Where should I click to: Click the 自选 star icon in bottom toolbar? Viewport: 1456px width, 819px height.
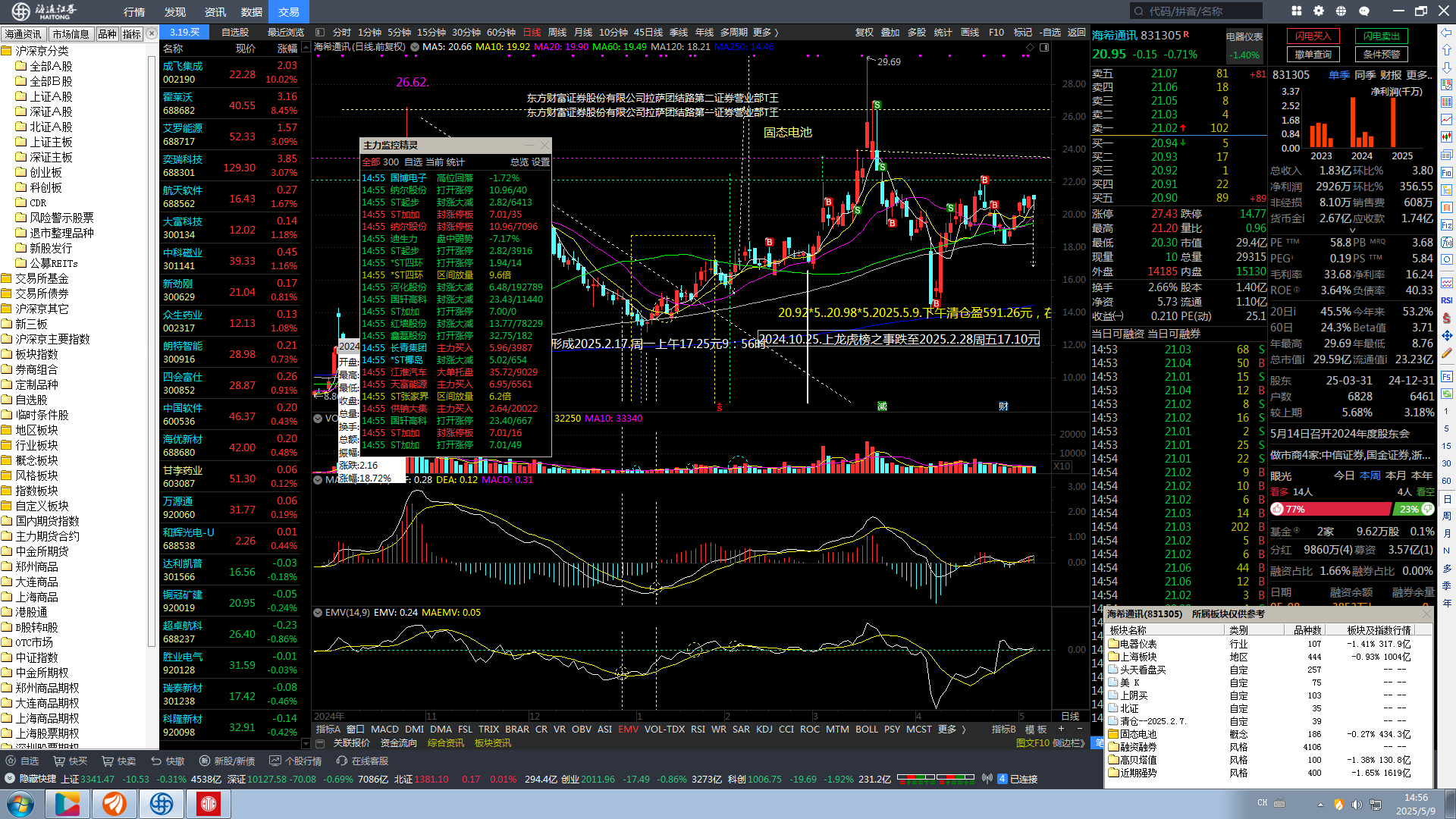[11, 761]
